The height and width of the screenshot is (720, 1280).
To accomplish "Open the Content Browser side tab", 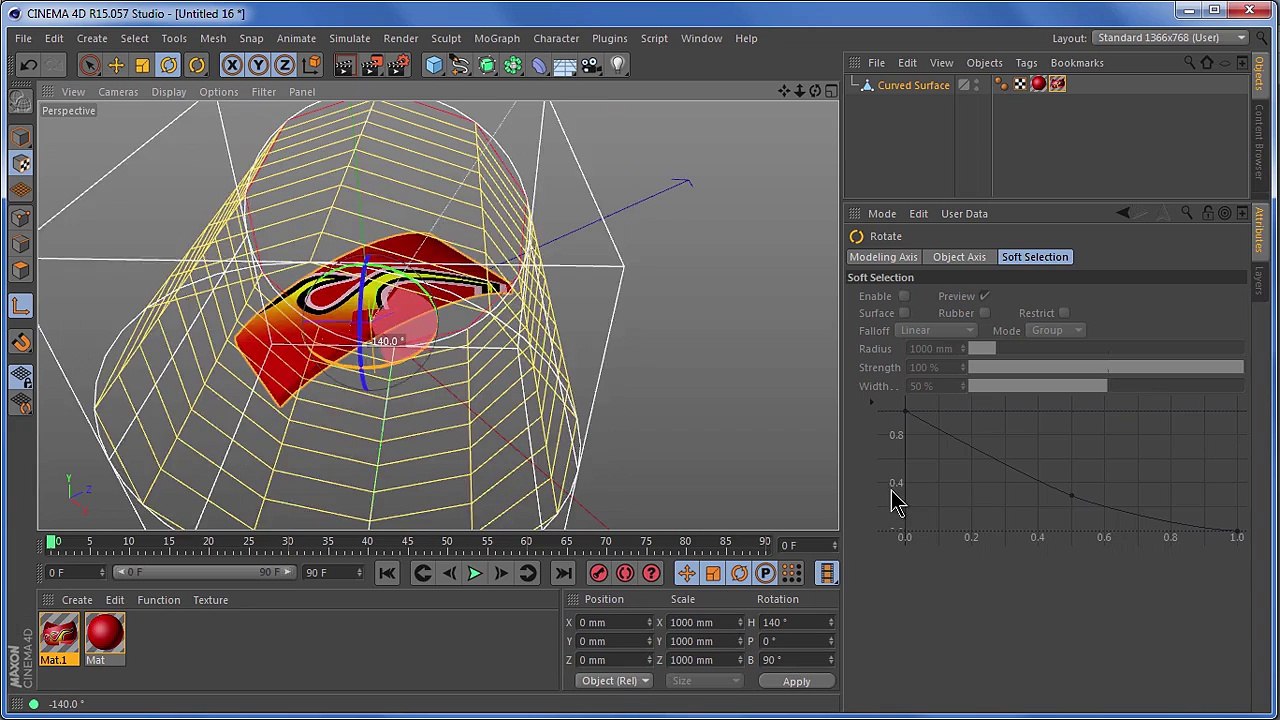I will pyautogui.click(x=1259, y=143).
